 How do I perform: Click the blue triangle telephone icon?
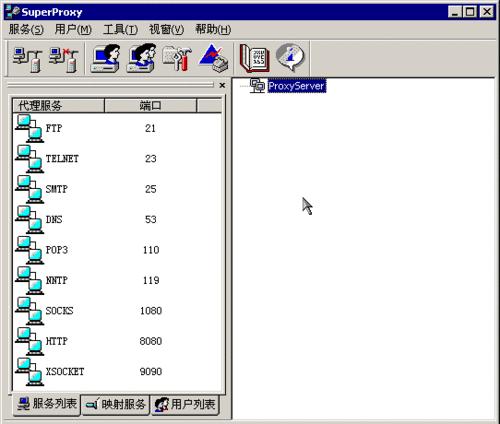point(214,58)
